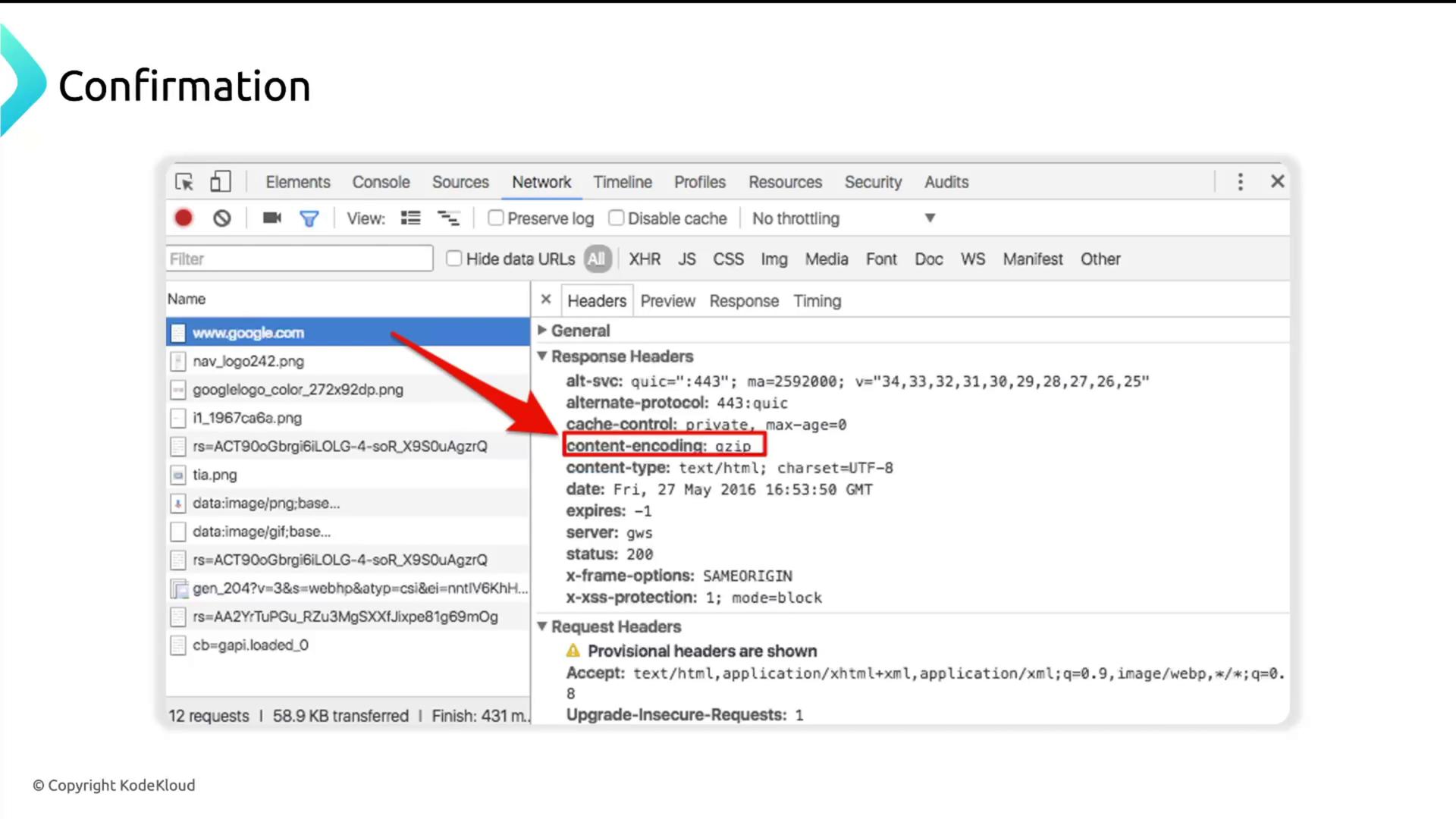Check the Disable cache option

(x=617, y=218)
